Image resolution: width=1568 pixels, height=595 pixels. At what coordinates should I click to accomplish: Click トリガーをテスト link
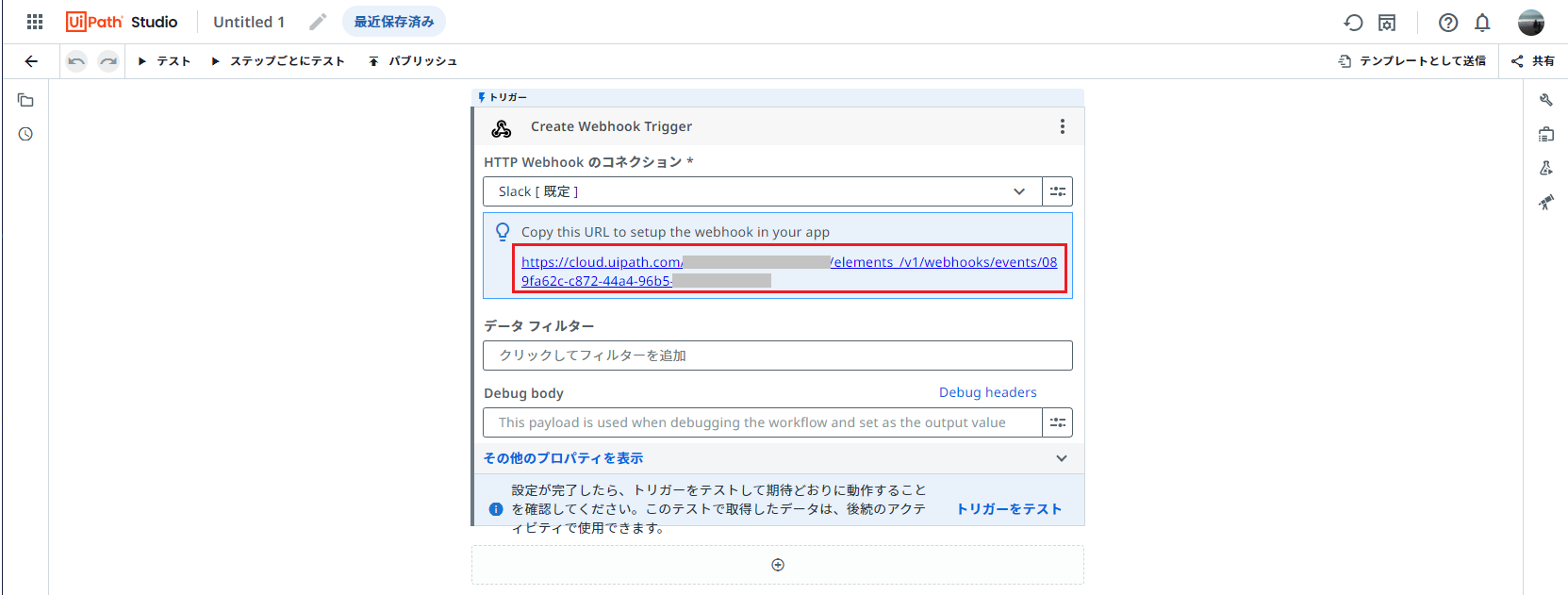point(1009,509)
